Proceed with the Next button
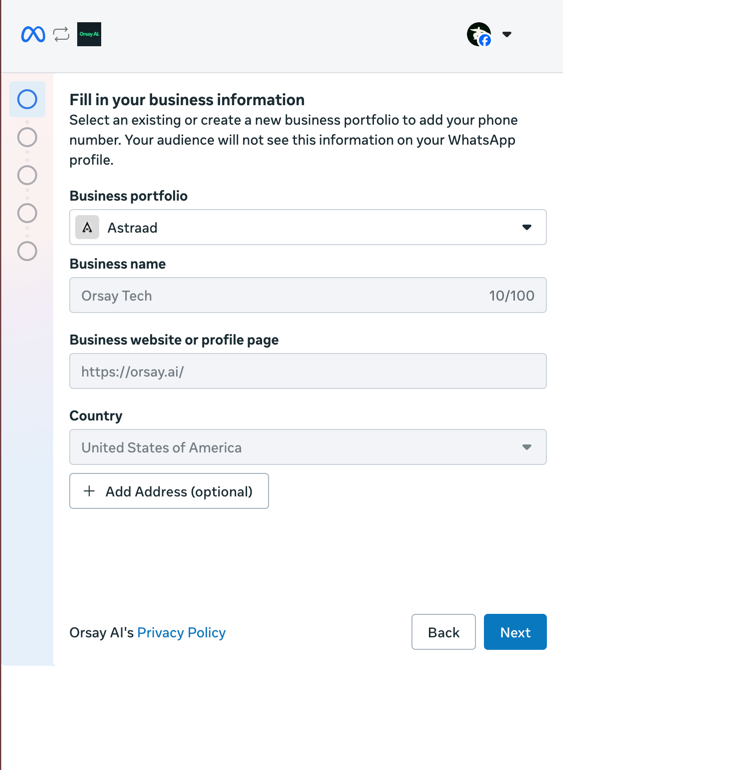Screen dimensions: 737x770 515,632
